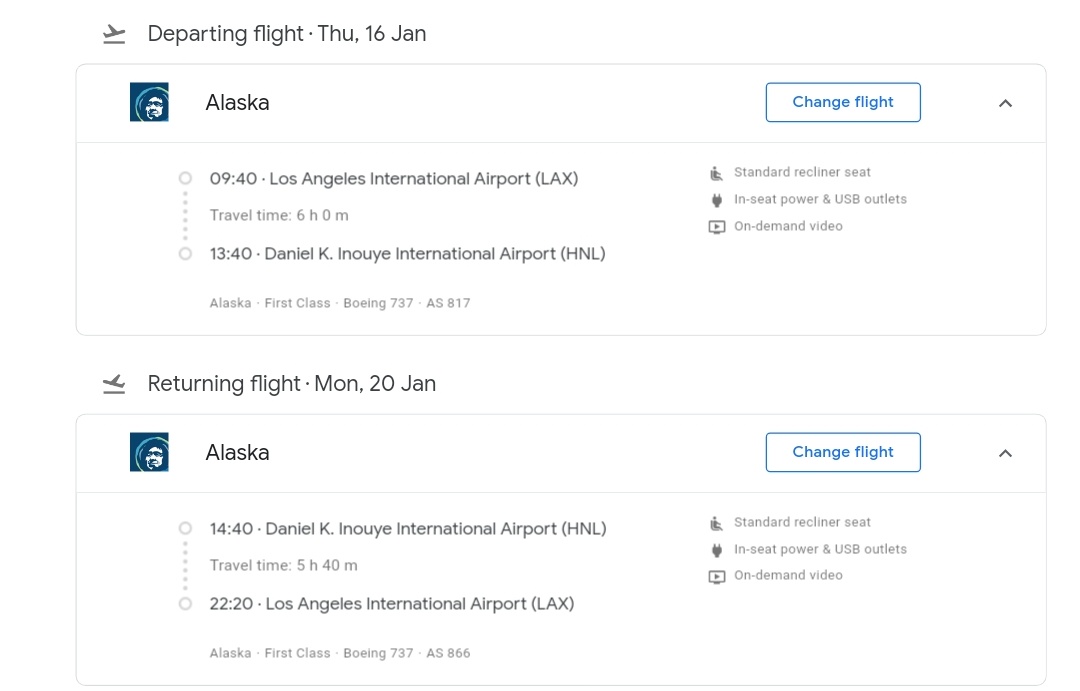Click returning flight on-demand video icon
Viewport: 1080px width, 691px height.
click(716, 576)
